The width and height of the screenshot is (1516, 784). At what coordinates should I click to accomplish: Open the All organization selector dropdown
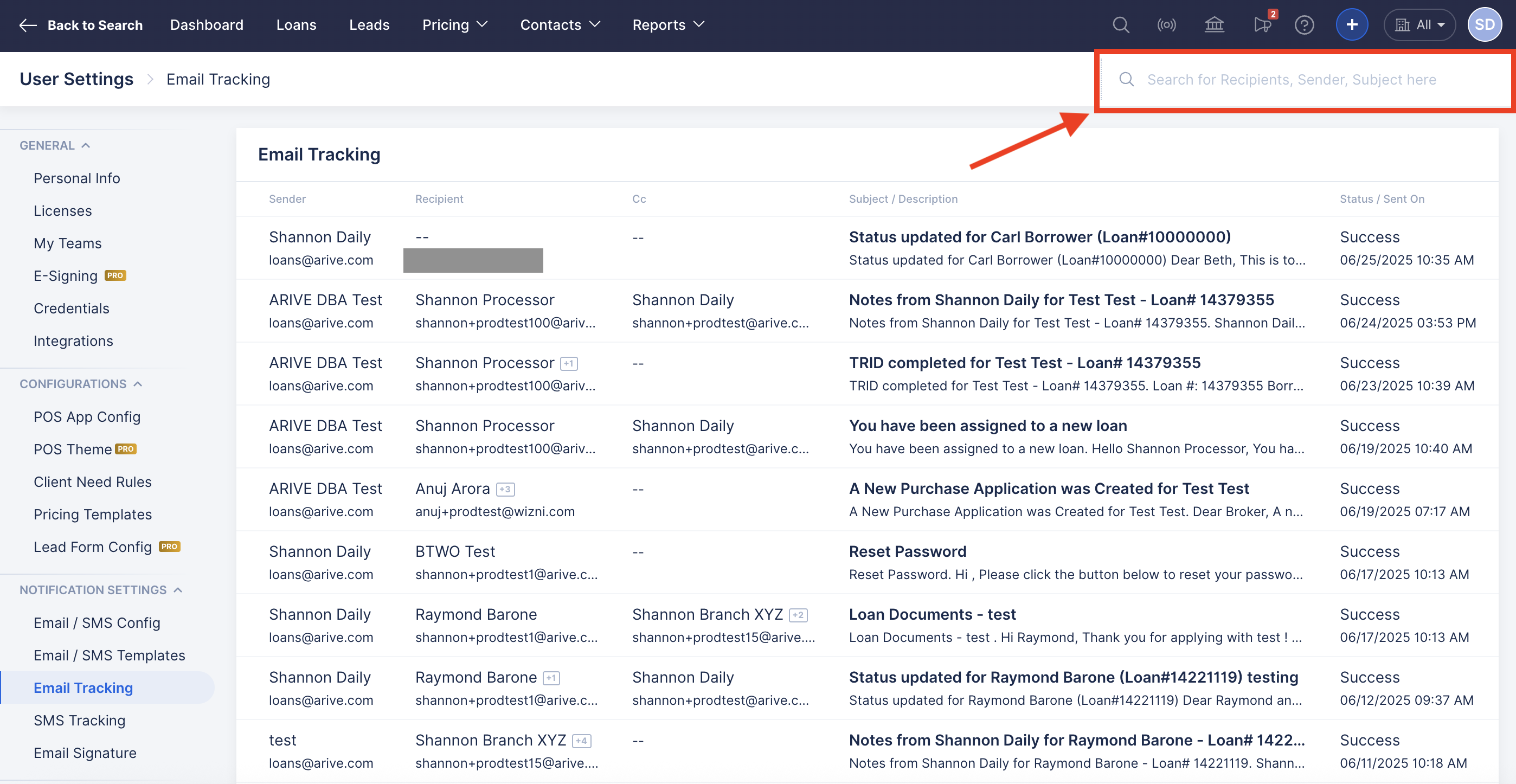tap(1419, 25)
